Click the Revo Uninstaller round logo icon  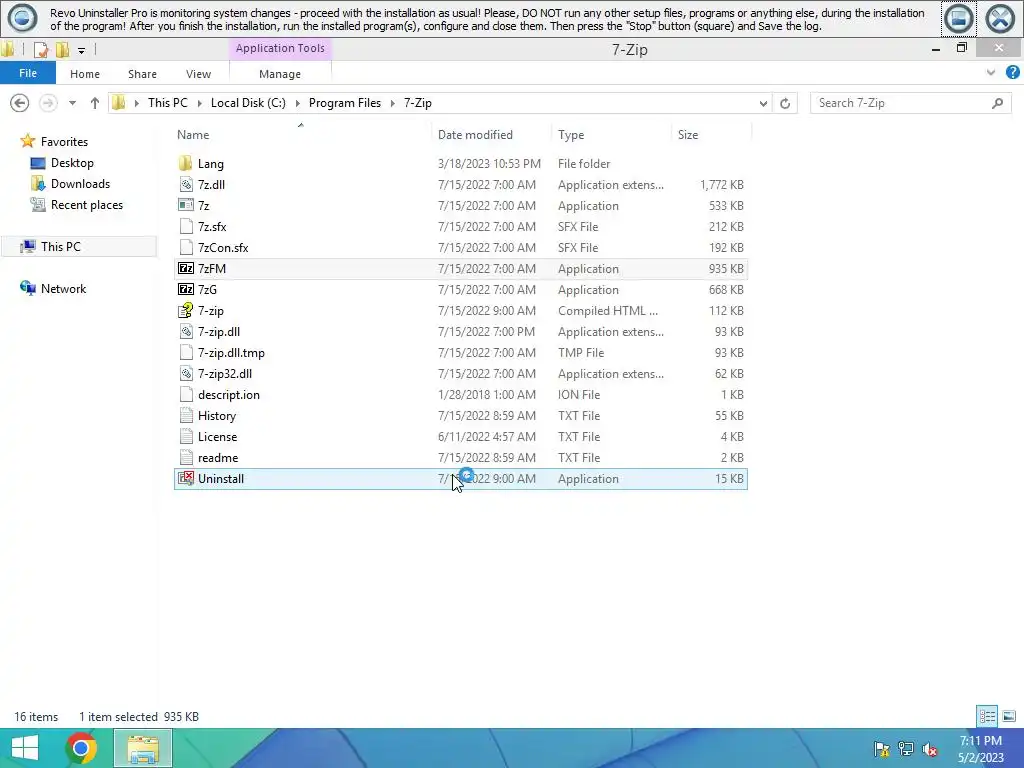22,18
